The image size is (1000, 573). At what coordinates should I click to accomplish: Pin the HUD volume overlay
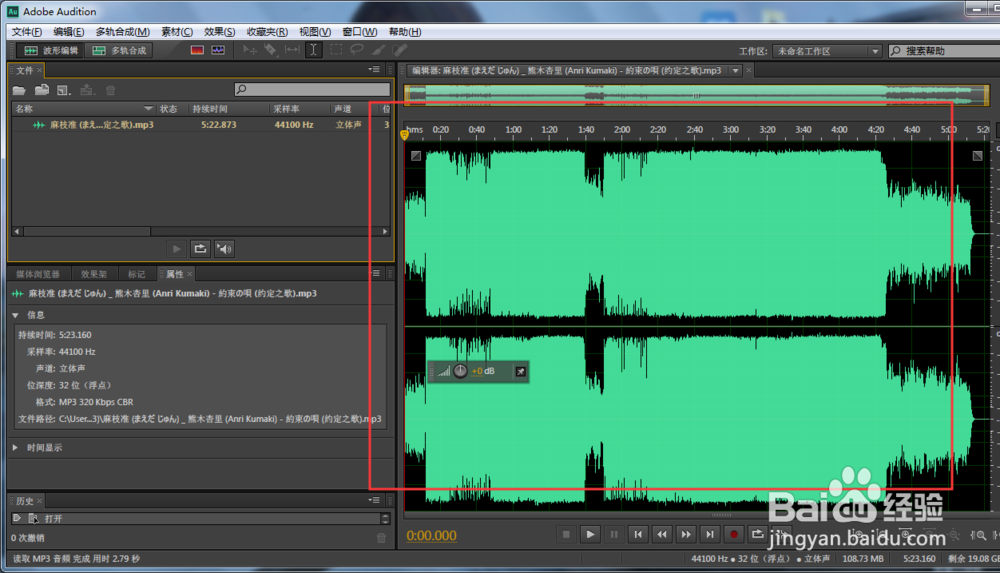point(520,371)
